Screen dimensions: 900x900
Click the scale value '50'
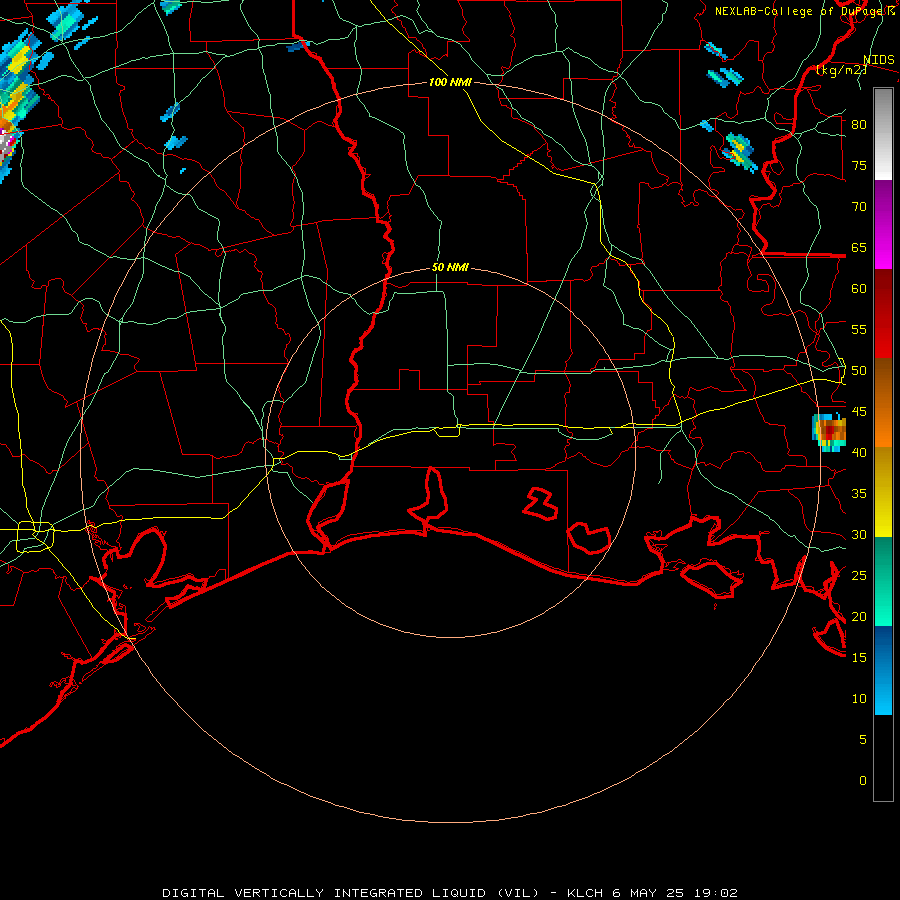(859, 371)
